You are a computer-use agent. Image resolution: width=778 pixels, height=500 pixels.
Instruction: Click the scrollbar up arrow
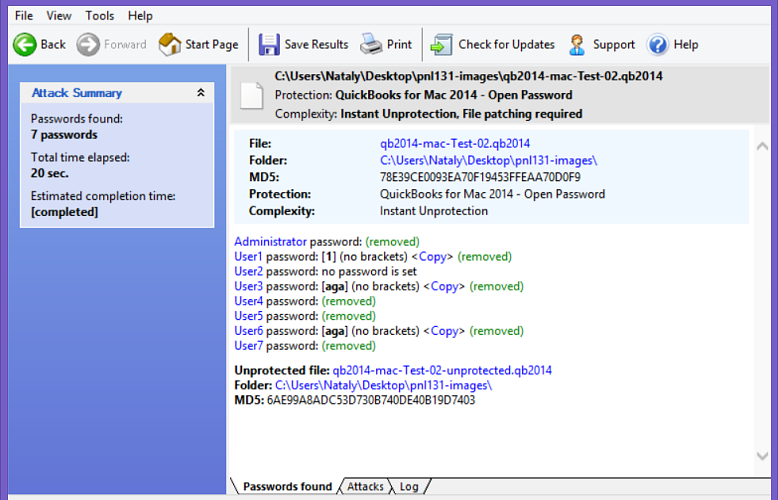pos(762,146)
